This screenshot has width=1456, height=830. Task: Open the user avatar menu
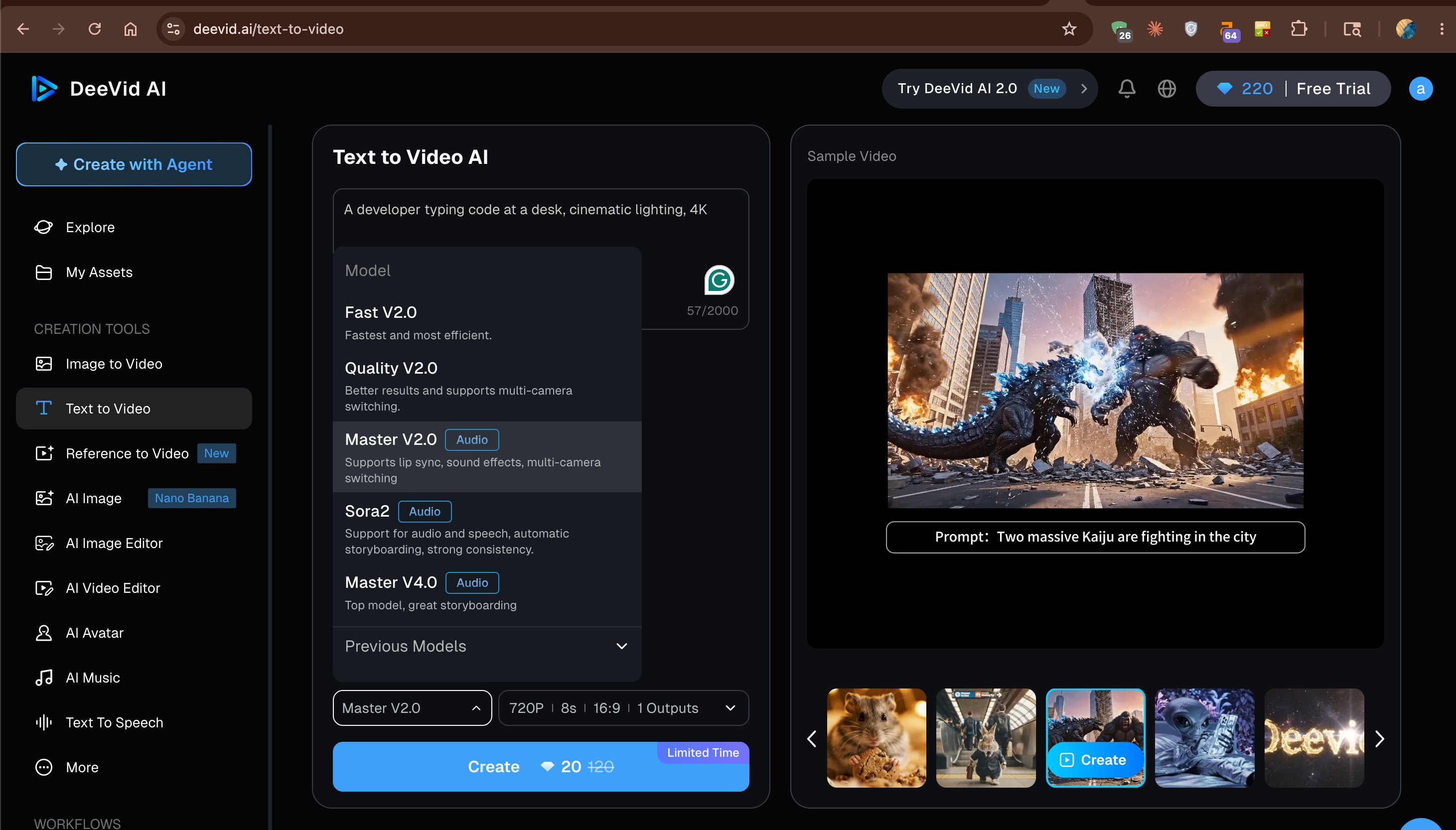(1421, 88)
